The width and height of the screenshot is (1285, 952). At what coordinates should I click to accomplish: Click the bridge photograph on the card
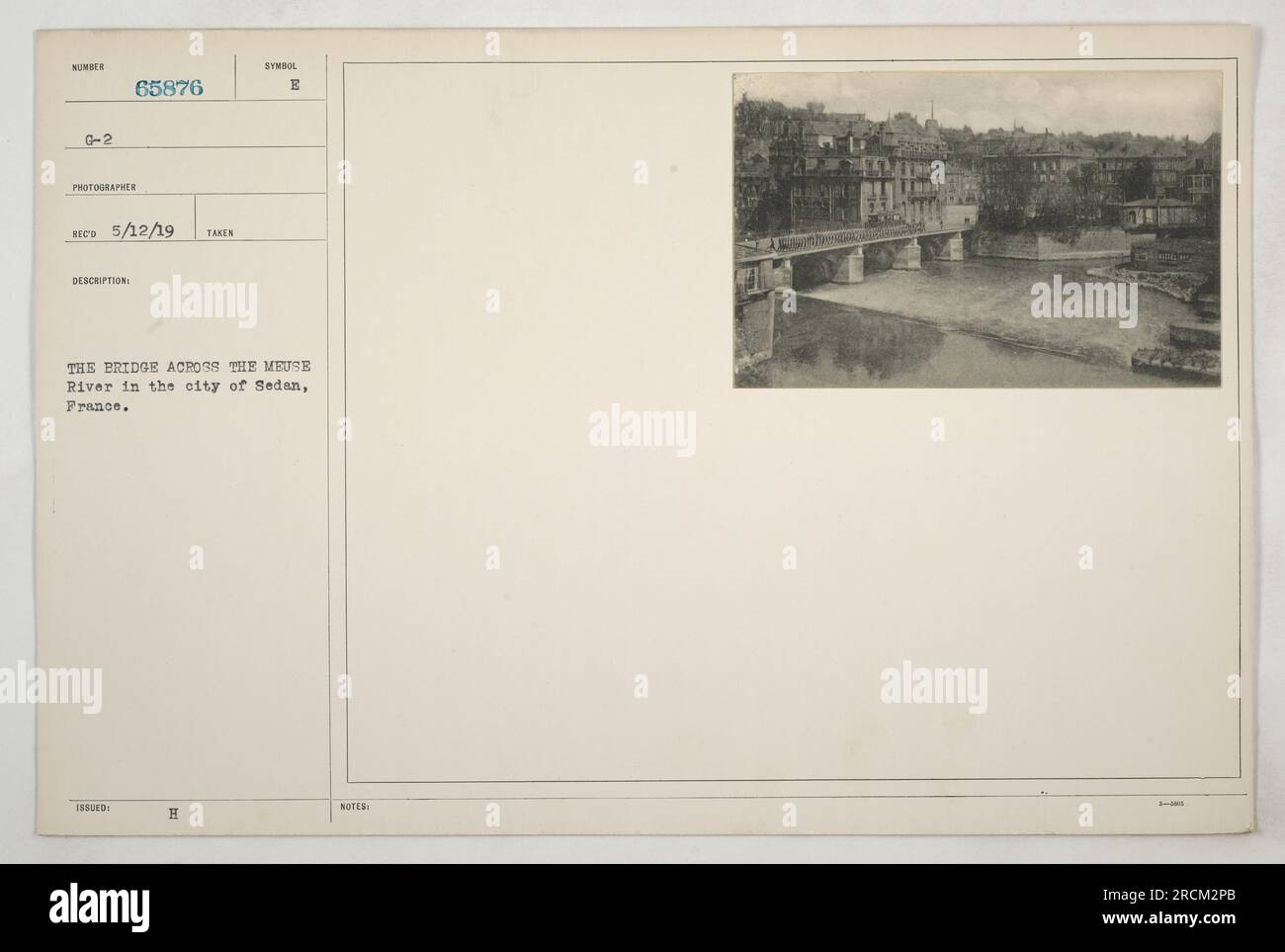tap(977, 229)
